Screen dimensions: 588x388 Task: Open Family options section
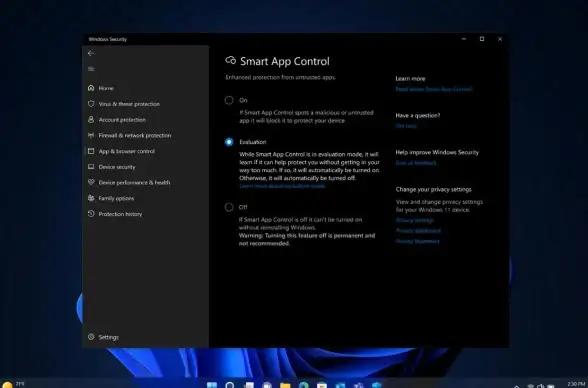111,198
